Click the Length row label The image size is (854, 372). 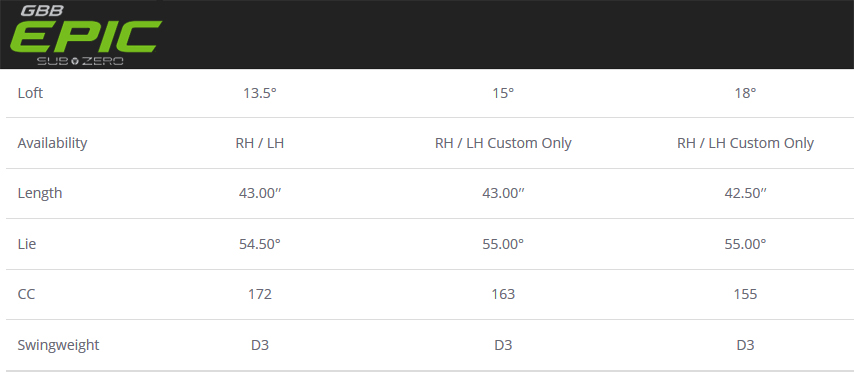click(x=40, y=193)
